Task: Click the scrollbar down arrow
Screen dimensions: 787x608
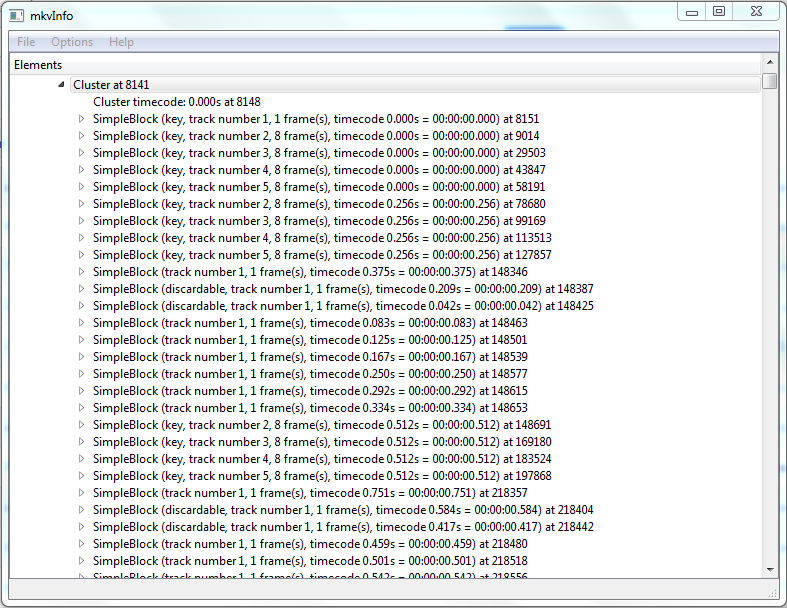Action: point(769,570)
